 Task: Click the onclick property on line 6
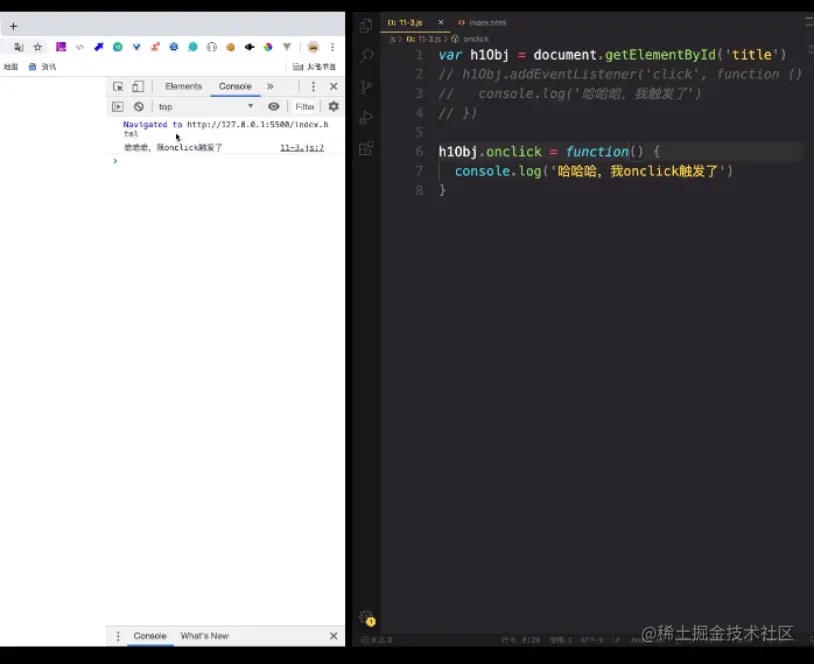point(514,152)
